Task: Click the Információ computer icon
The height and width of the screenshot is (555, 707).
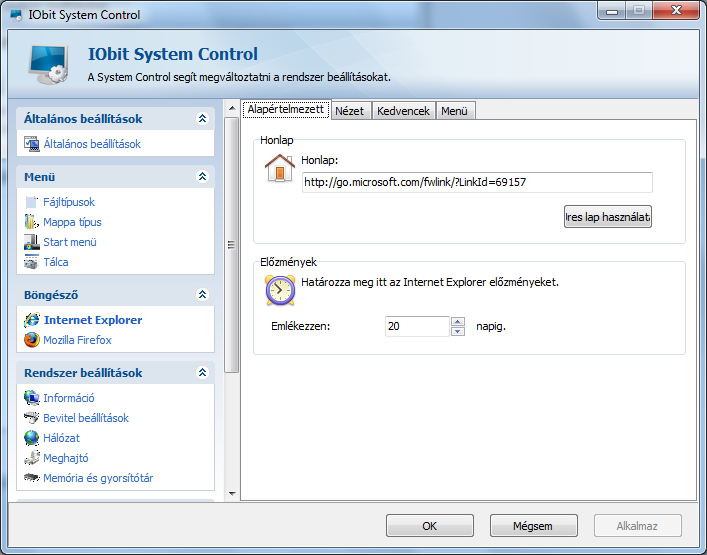Action: (x=32, y=398)
